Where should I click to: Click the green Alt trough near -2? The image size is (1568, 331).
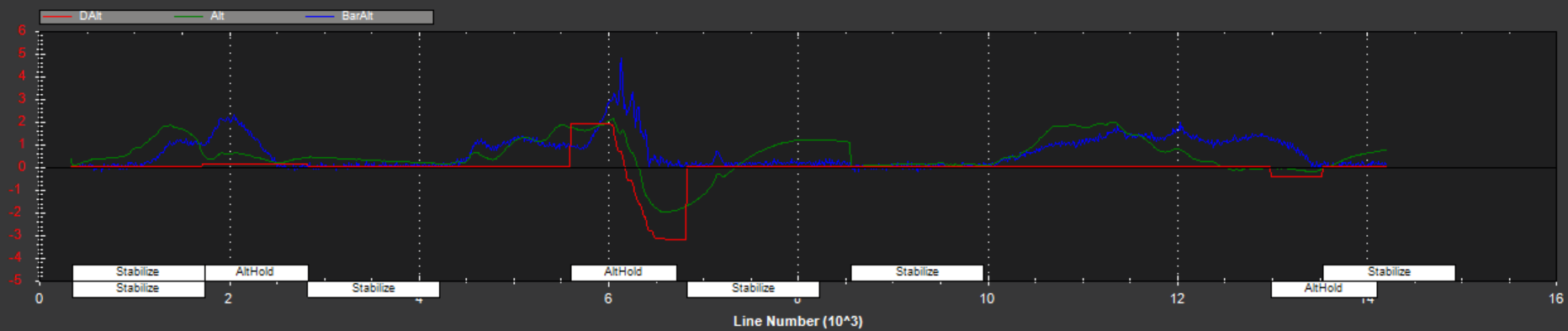pos(665,211)
